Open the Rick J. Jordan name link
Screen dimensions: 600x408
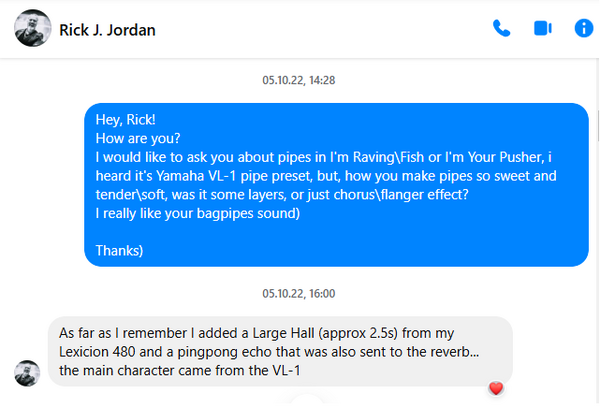[107, 30]
